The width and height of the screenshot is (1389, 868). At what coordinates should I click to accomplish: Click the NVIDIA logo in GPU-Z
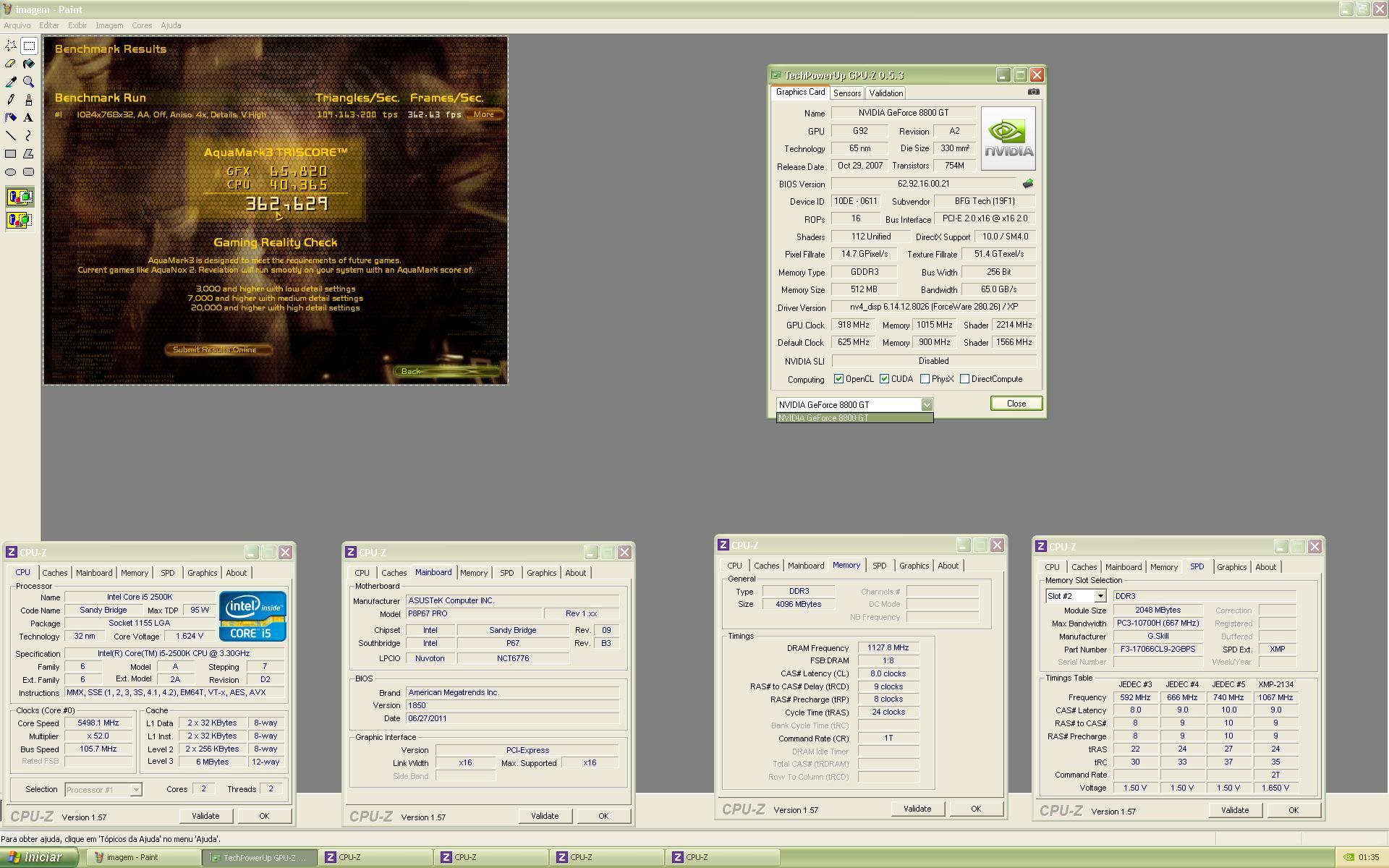(x=1008, y=138)
